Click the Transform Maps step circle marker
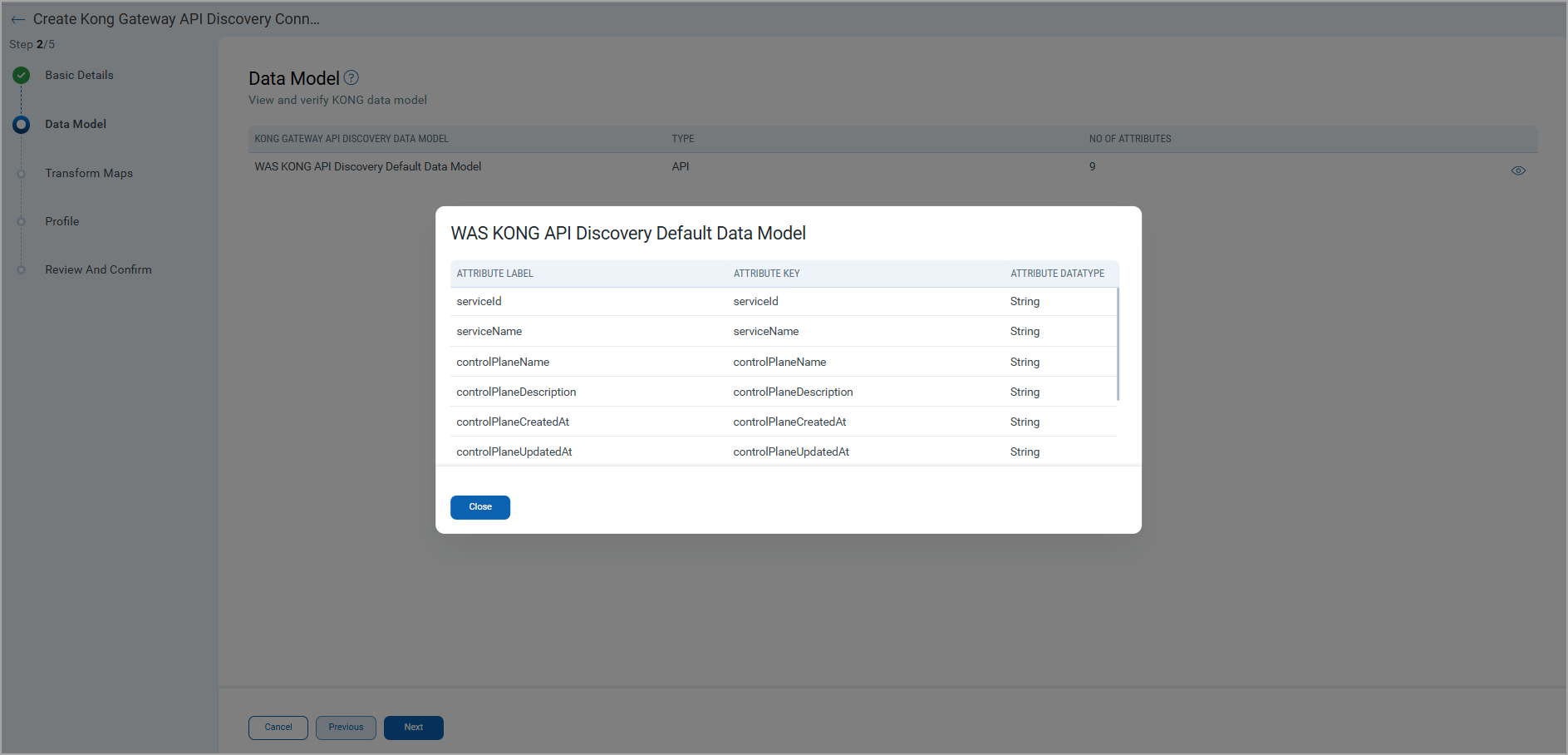The width and height of the screenshot is (1568, 755). coord(22,174)
